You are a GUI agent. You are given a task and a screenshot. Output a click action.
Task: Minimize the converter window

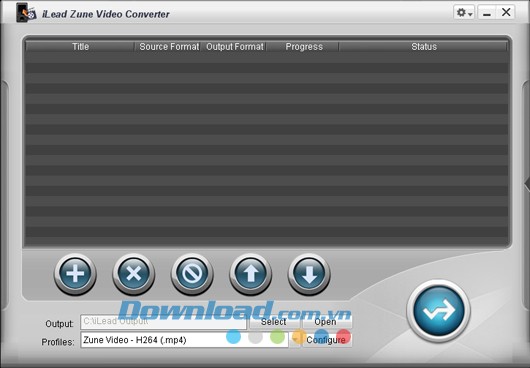coord(487,13)
